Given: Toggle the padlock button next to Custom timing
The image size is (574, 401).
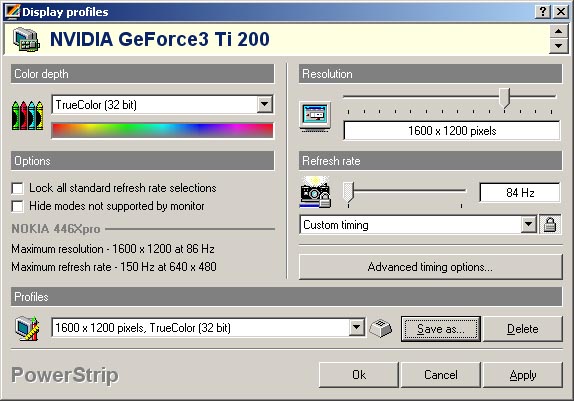Looking at the screenshot, I should (x=550, y=224).
